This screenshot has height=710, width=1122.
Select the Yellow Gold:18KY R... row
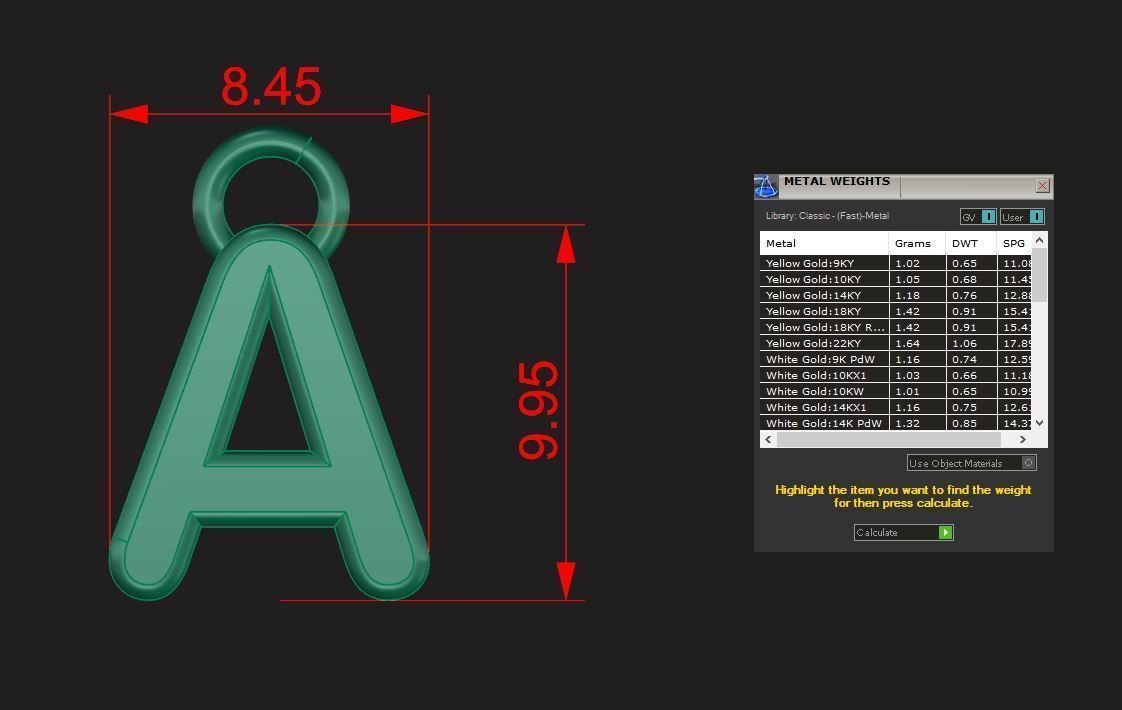click(x=895, y=327)
